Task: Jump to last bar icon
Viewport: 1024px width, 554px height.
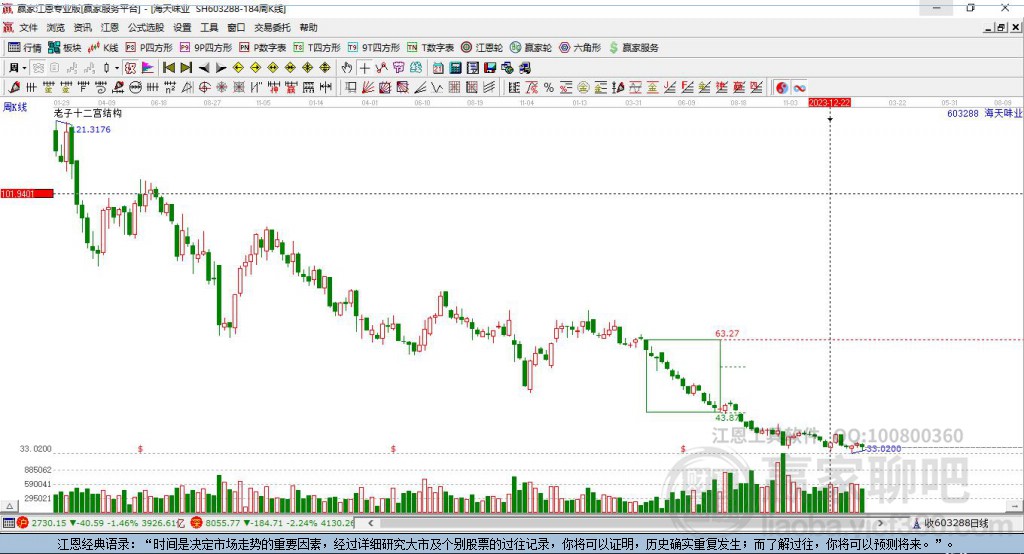Action: tap(186, 68)
